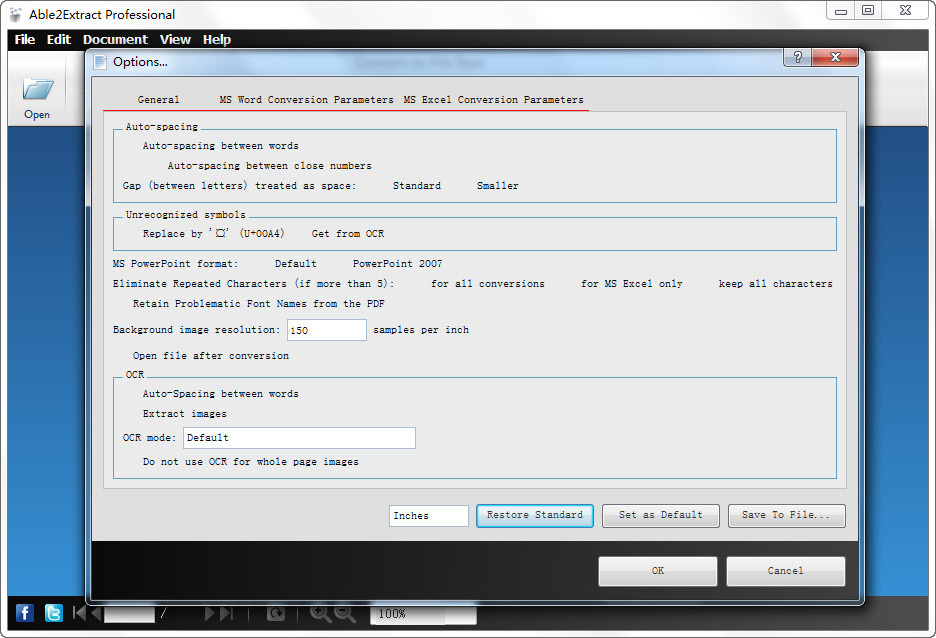This screenshot has height=638, width=936.
Task: Close the Options dialog with red X
Action: coord(835,57)
